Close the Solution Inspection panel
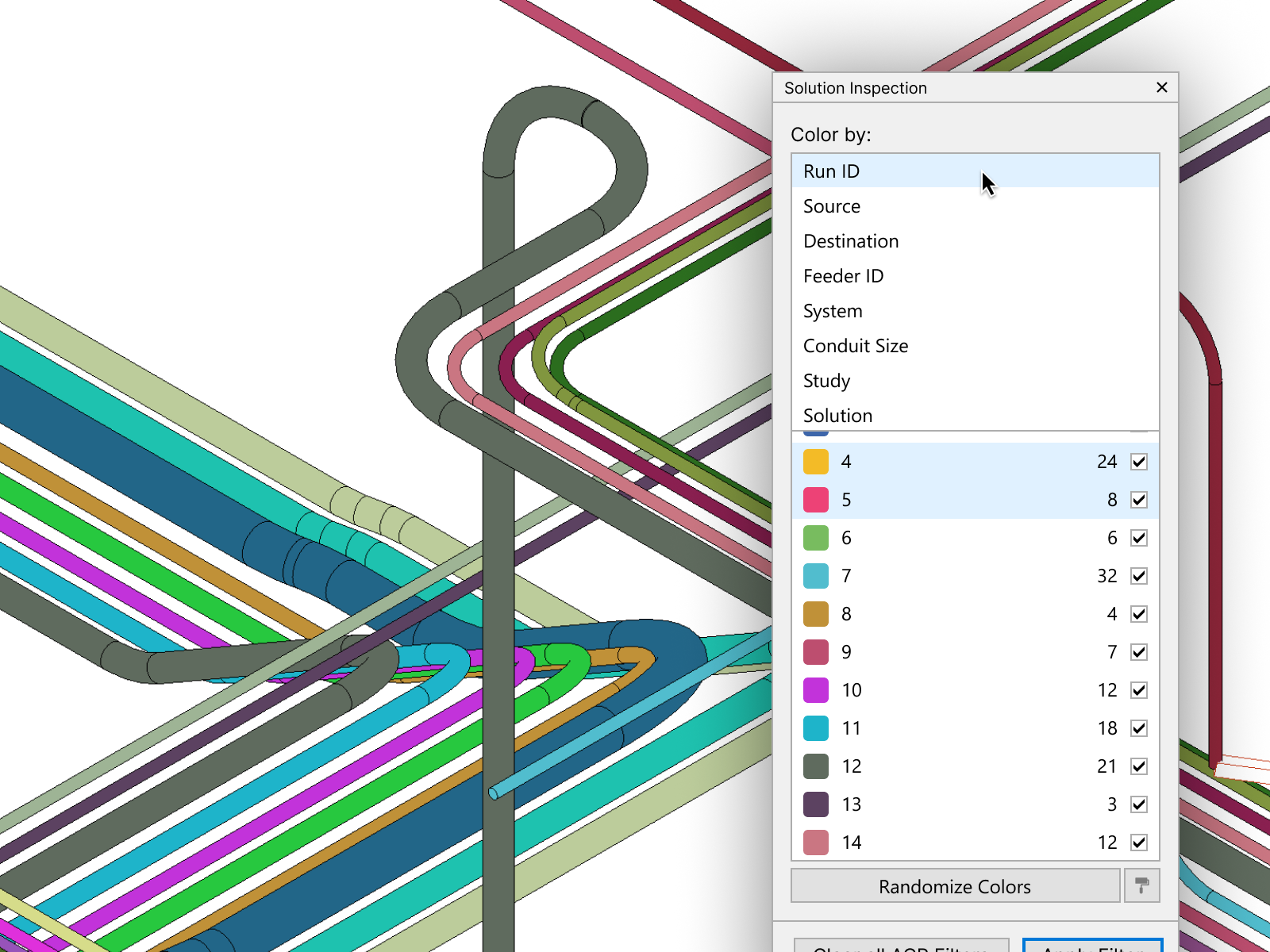This screenshot has width=1270, height=952. (x=1161, y=88)
